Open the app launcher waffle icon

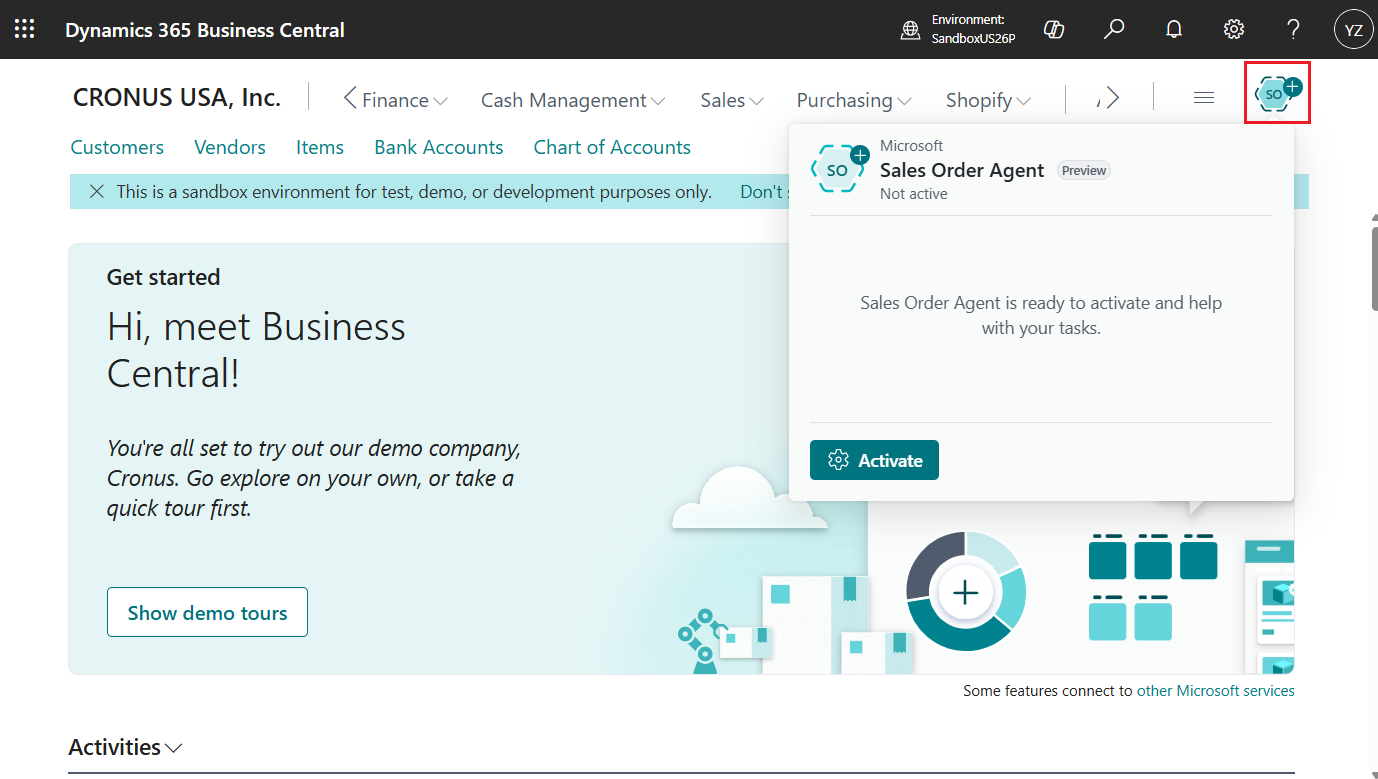24,29
